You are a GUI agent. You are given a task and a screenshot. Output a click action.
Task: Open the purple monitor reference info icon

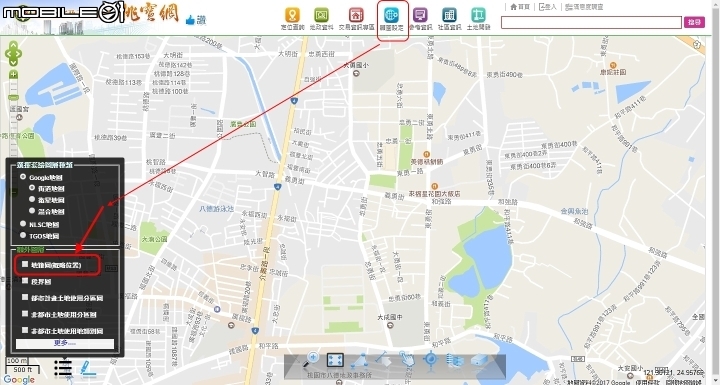pos(420,16)
